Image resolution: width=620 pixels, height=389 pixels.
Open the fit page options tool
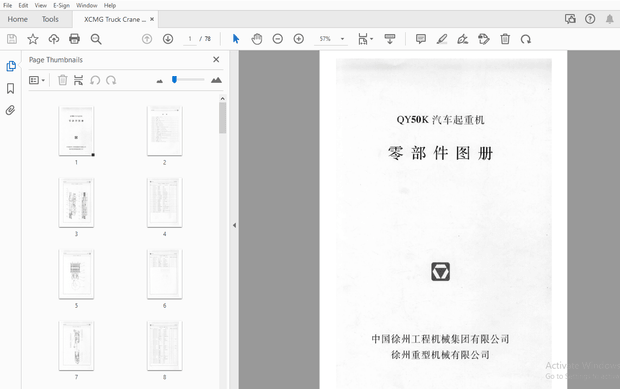[x=365, y=39]
